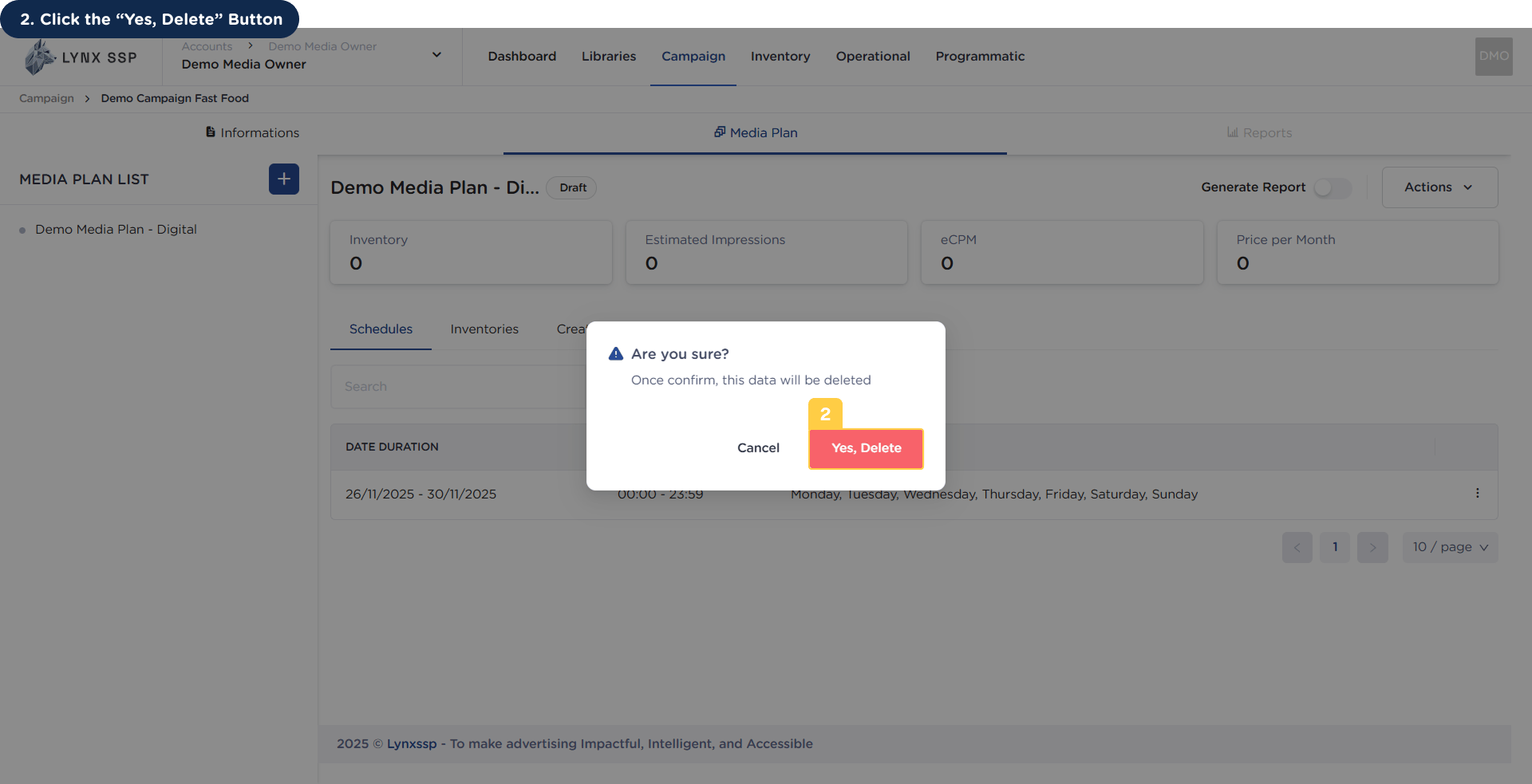Open the Actions dropdown

[1439, 187]
